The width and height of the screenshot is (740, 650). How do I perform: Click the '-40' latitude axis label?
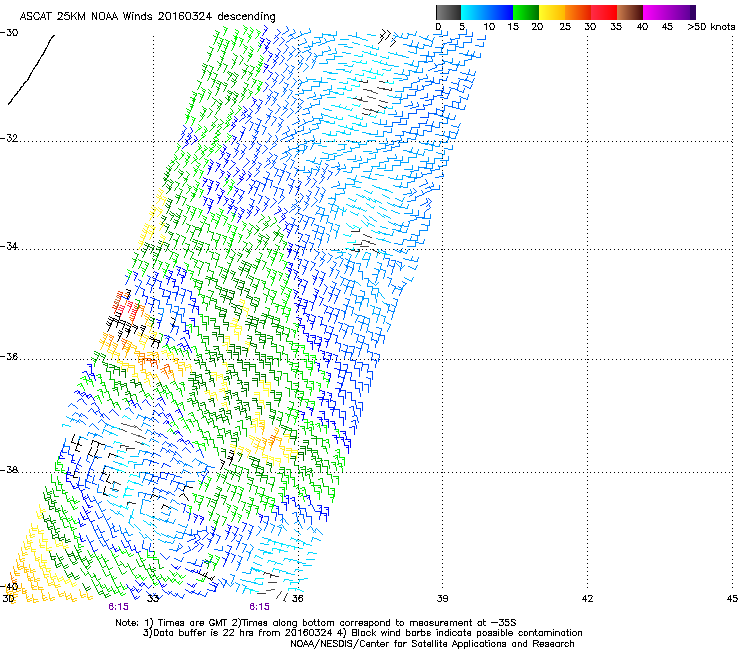[x=9, y=587]
